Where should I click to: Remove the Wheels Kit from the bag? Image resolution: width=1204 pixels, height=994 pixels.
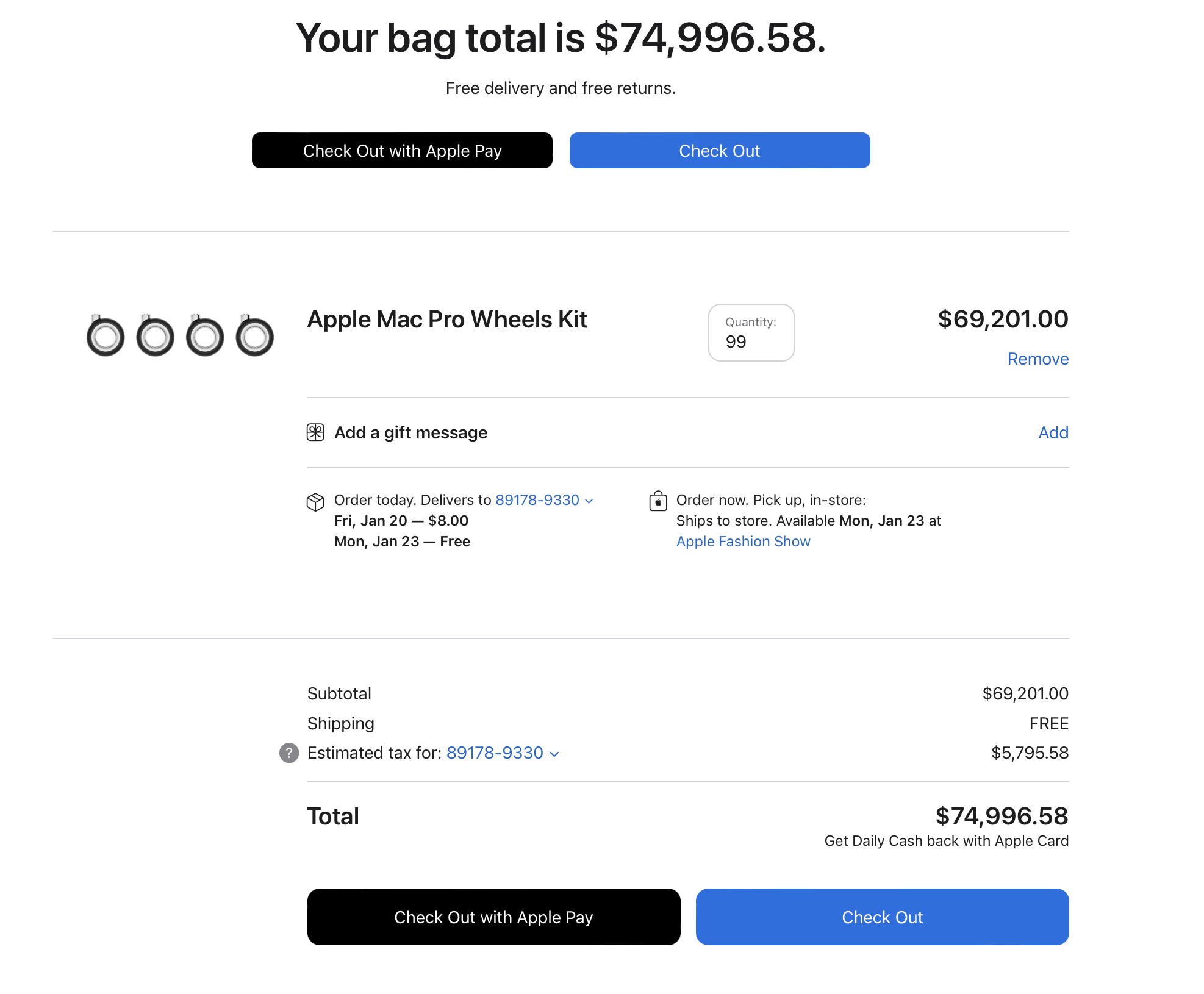click(x=1037, y=359)
